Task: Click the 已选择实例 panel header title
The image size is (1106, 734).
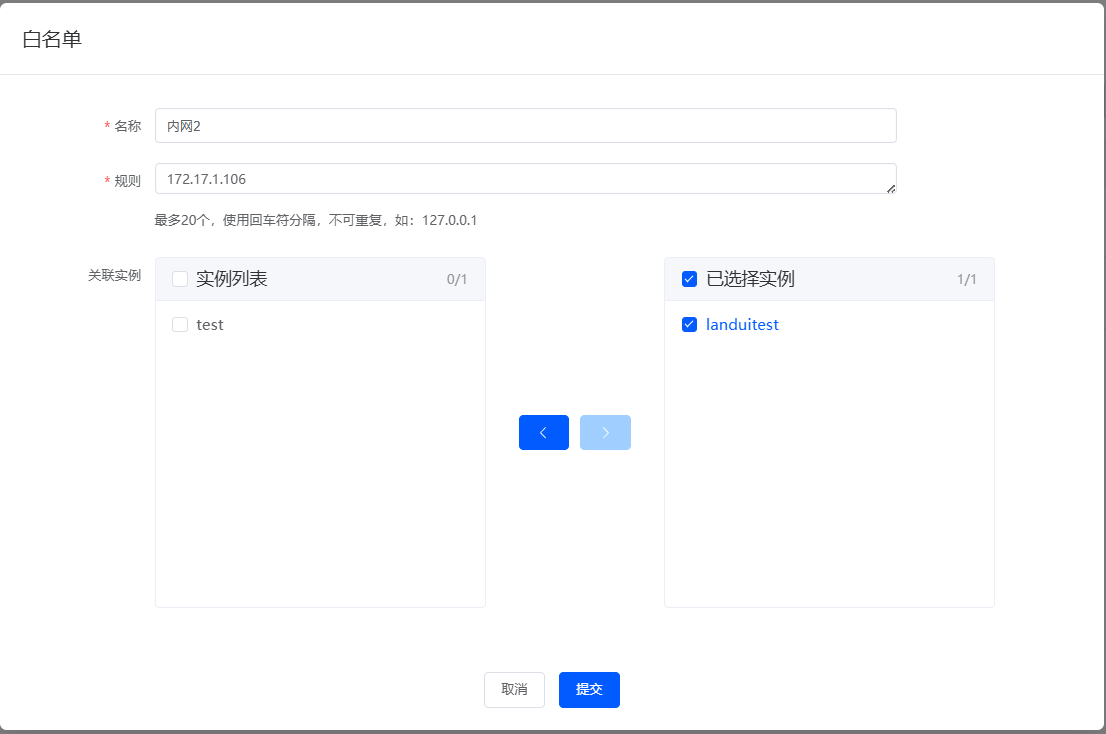Action: click(750, 279)
